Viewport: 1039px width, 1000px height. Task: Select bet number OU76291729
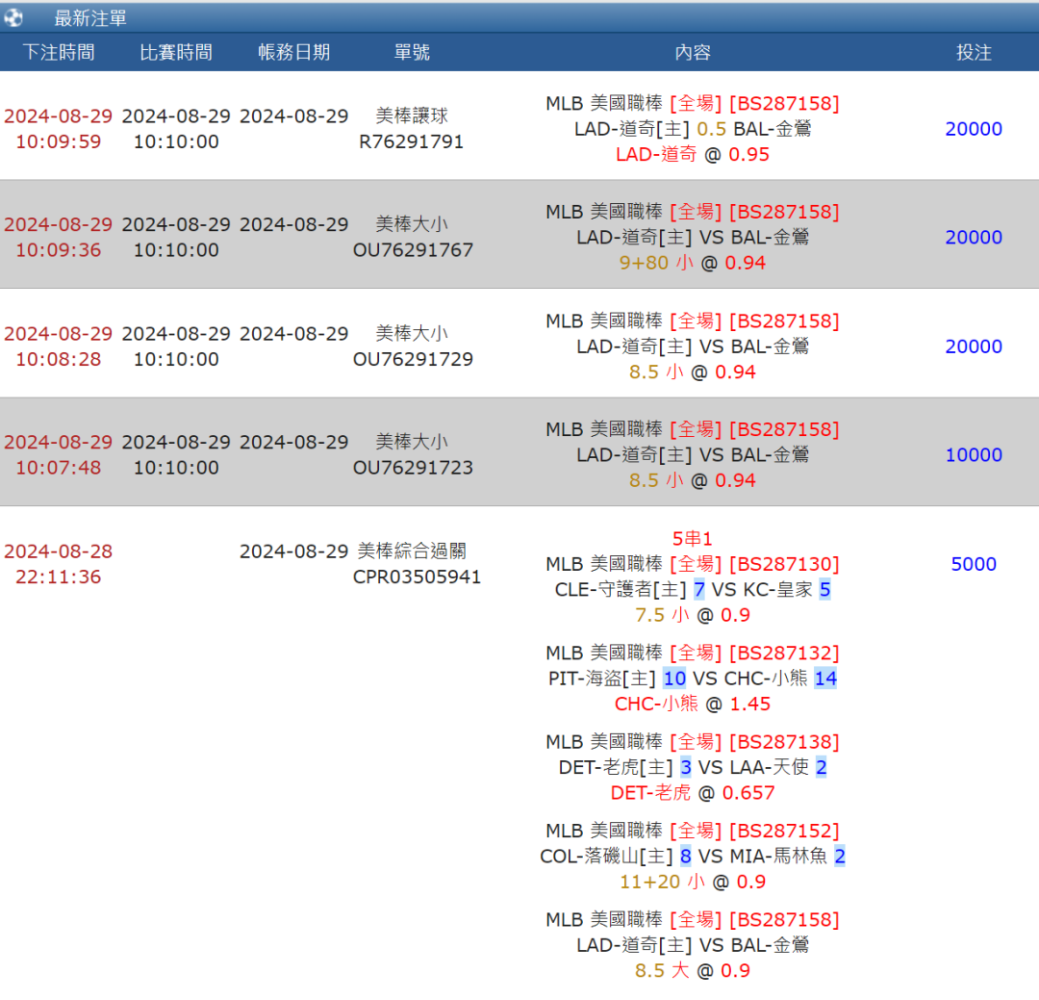[x=413, y=359]
